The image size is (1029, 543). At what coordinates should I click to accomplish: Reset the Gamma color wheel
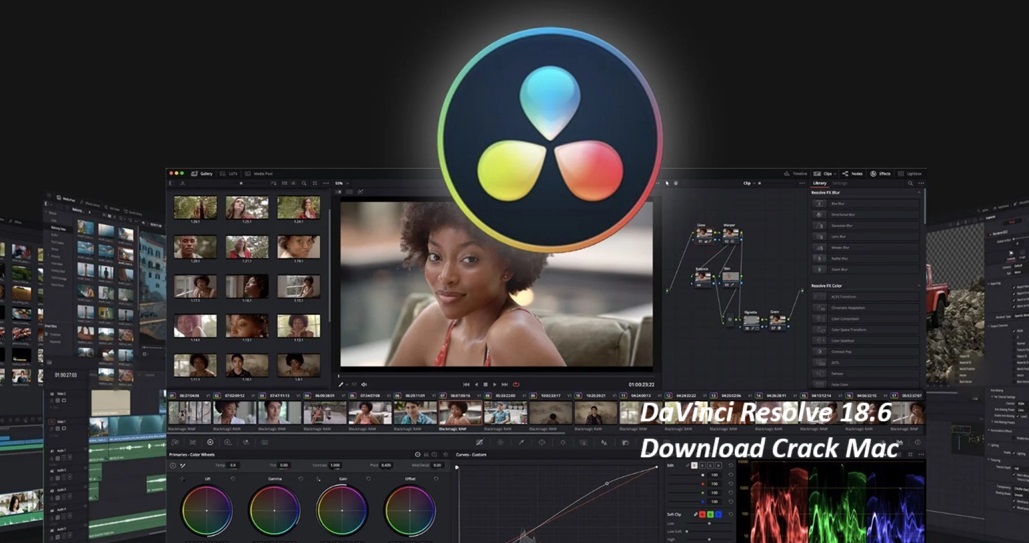[301, 479]
